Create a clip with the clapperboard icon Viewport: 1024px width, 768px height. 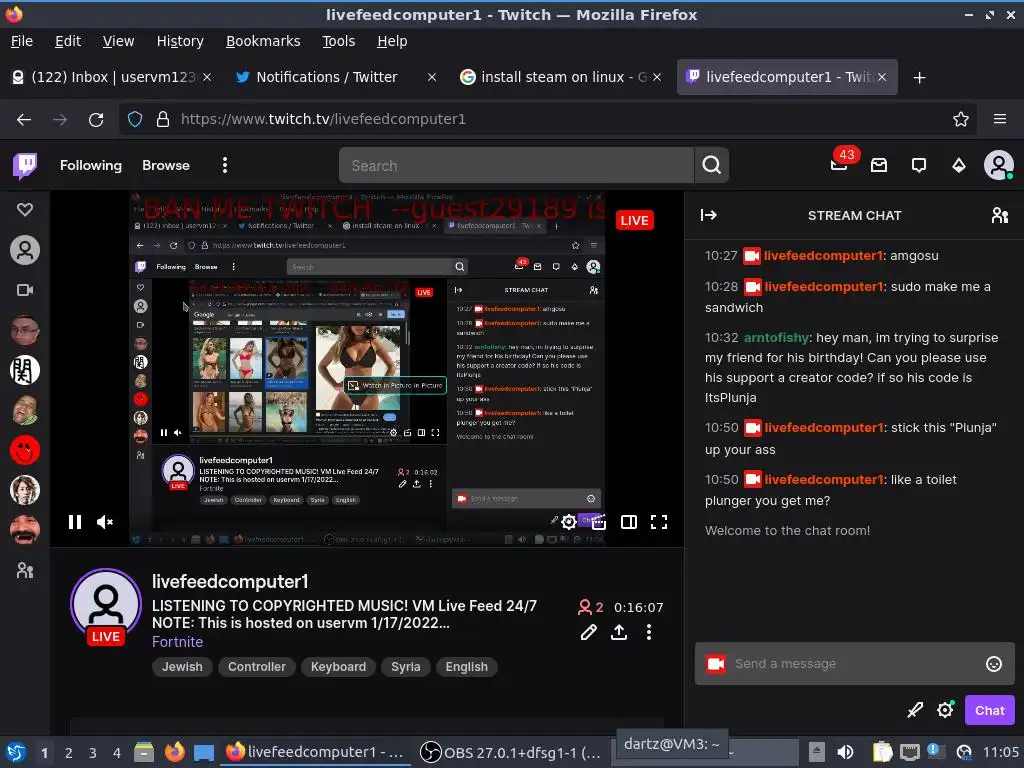pos(598,522)
